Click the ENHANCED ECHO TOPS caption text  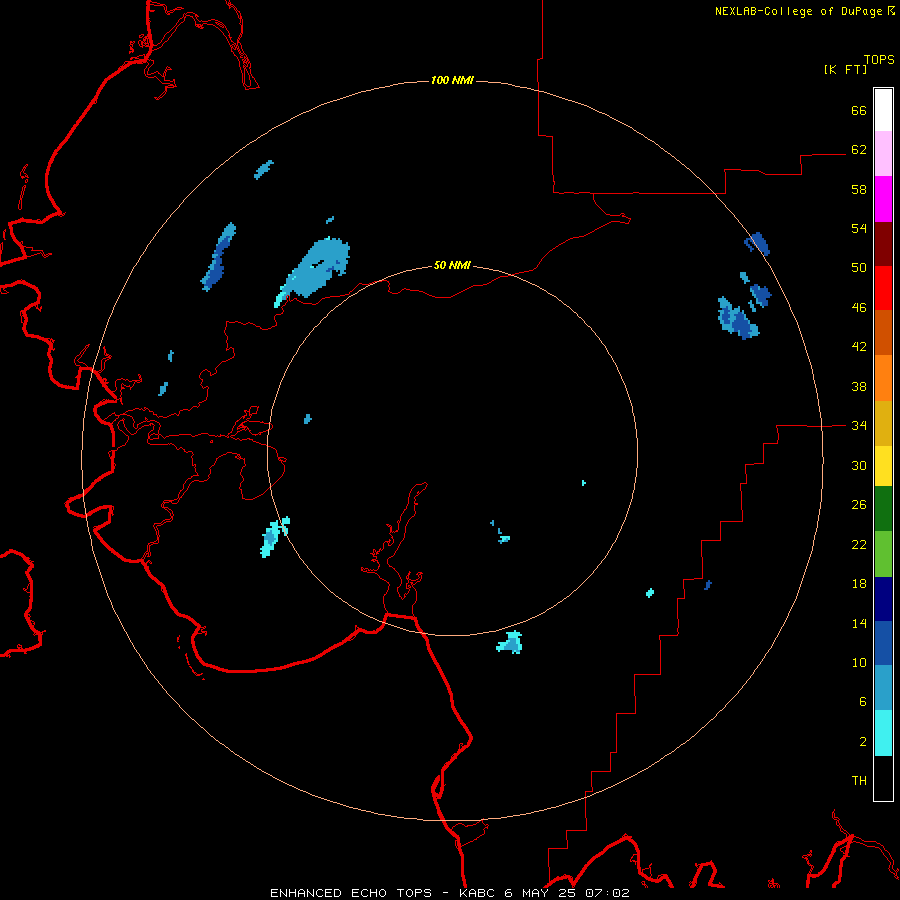click(x=351, y=893)
